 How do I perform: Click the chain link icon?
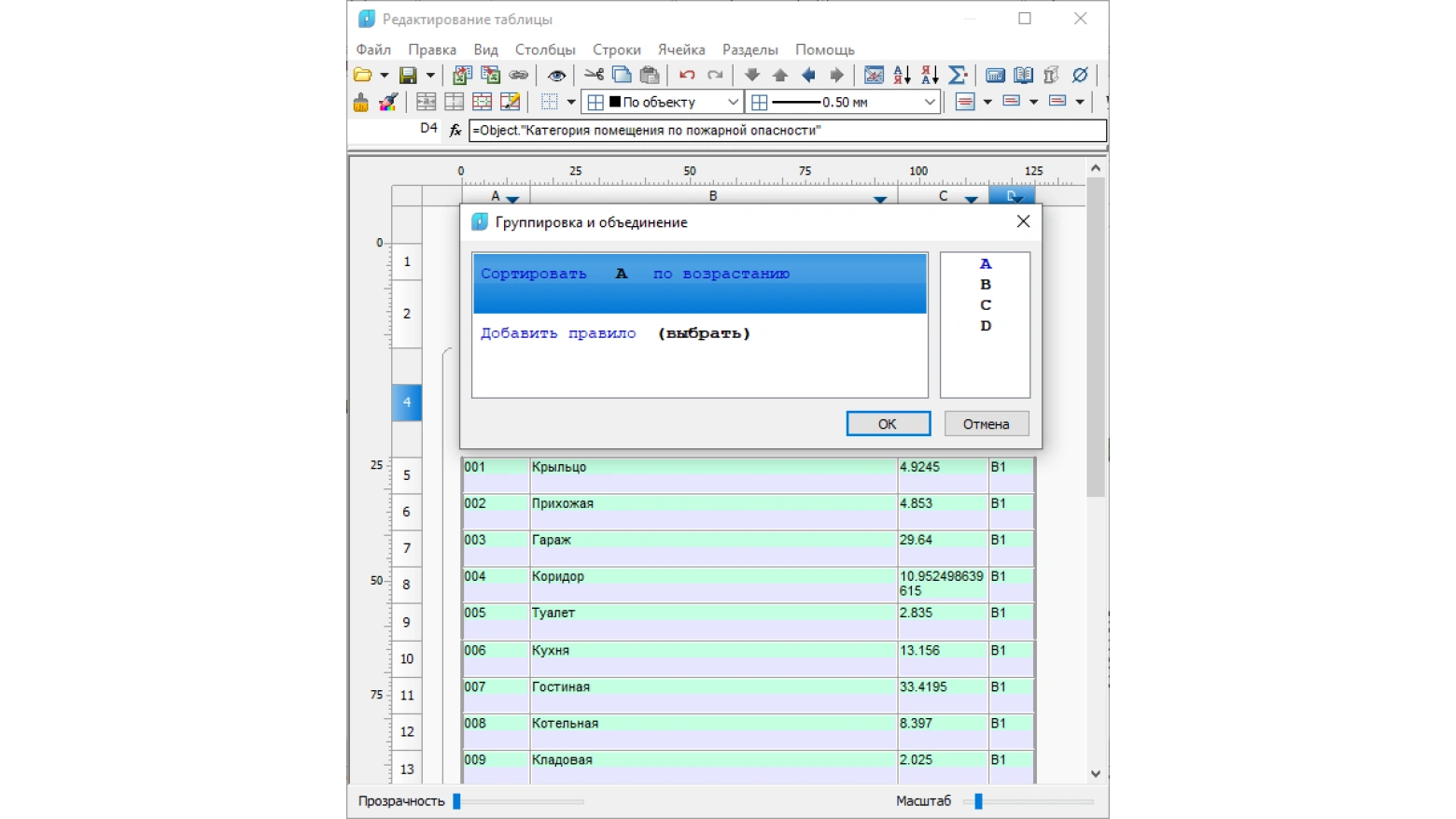tap(519, 76)
